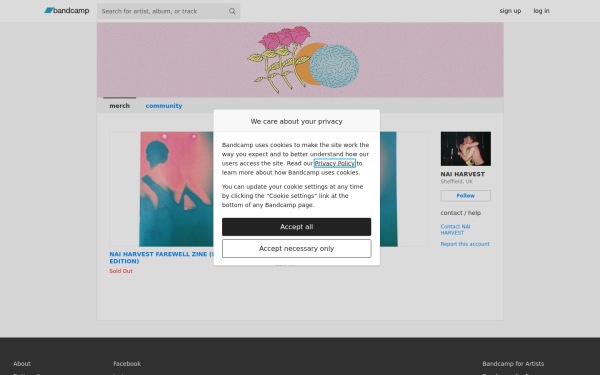This screenshot has width=600, height=375.
Task: Open the Privacy Policy link
Action: click(334, 163)
